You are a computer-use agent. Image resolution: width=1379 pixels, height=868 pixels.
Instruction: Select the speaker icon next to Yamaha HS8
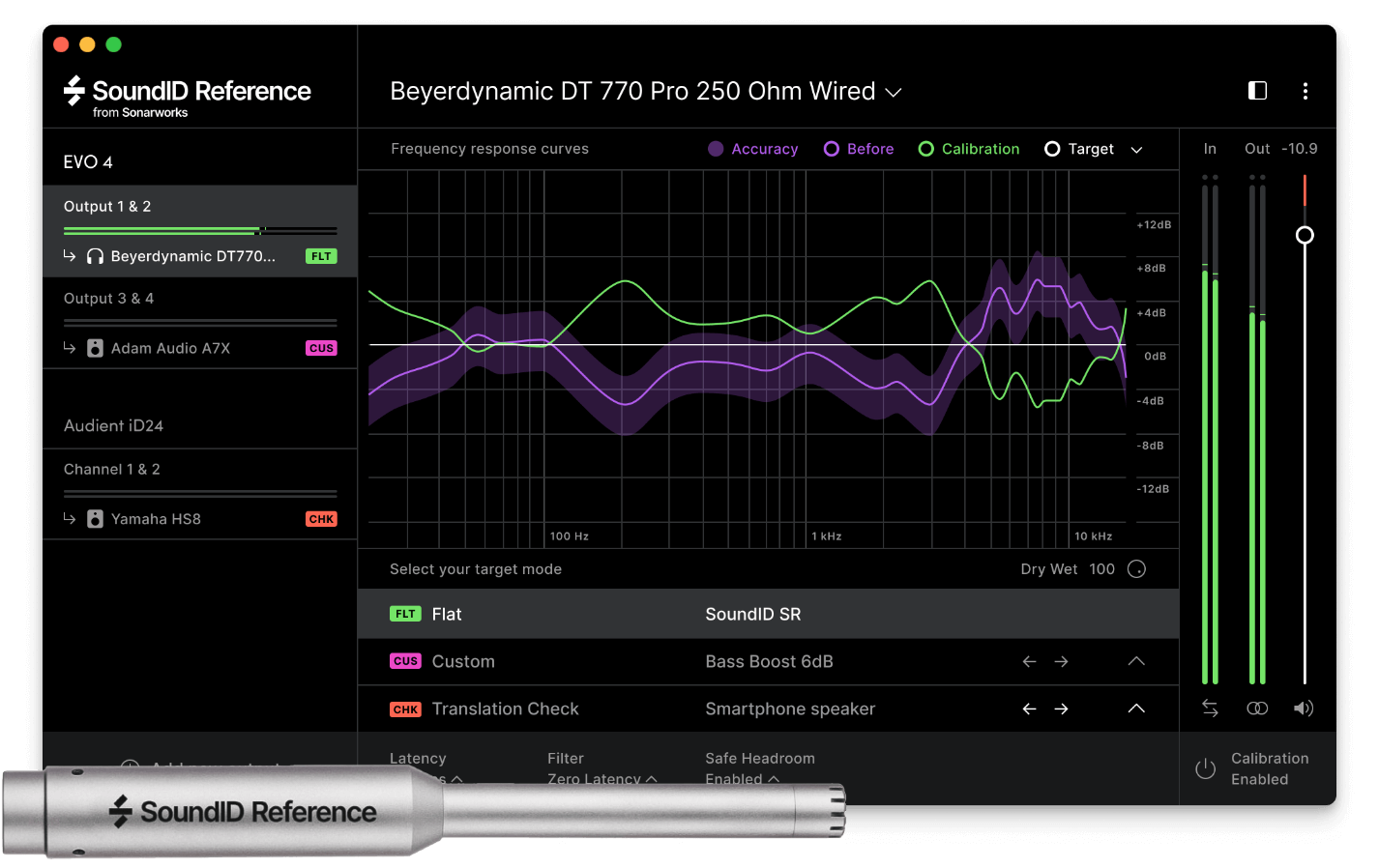point(93,518)
